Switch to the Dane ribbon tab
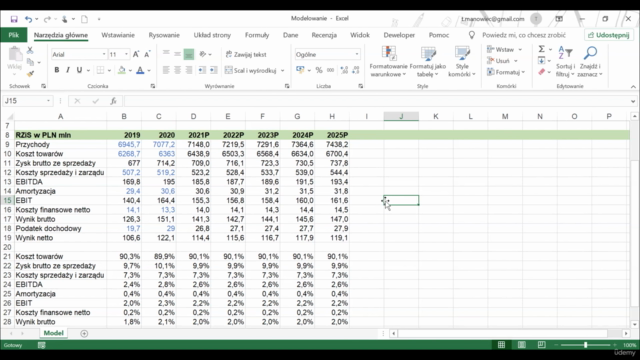 tap(290, 35)
